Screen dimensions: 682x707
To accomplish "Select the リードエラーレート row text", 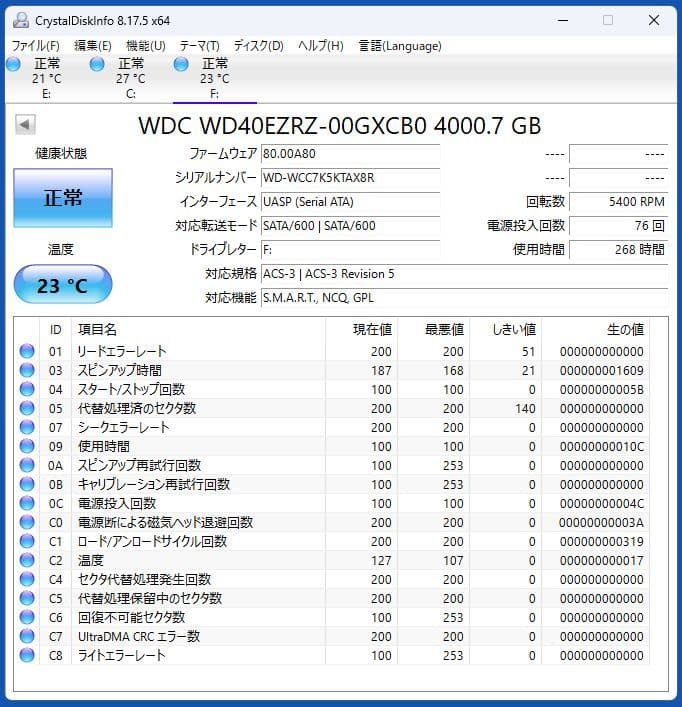I will point(122,351).
